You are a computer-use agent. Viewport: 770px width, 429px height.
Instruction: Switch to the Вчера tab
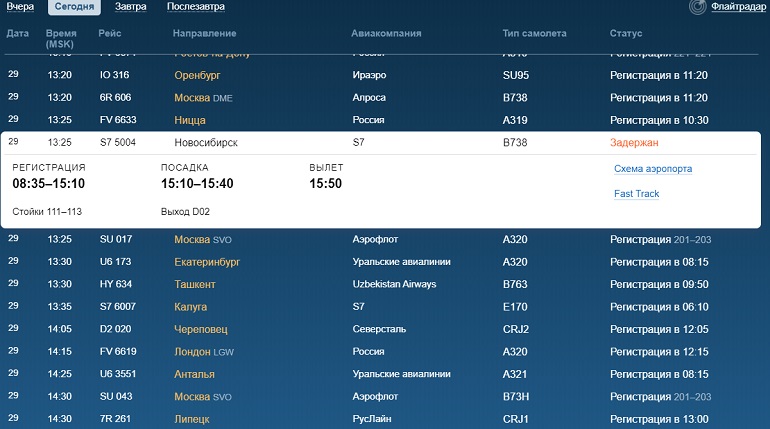tap(20, 7)
